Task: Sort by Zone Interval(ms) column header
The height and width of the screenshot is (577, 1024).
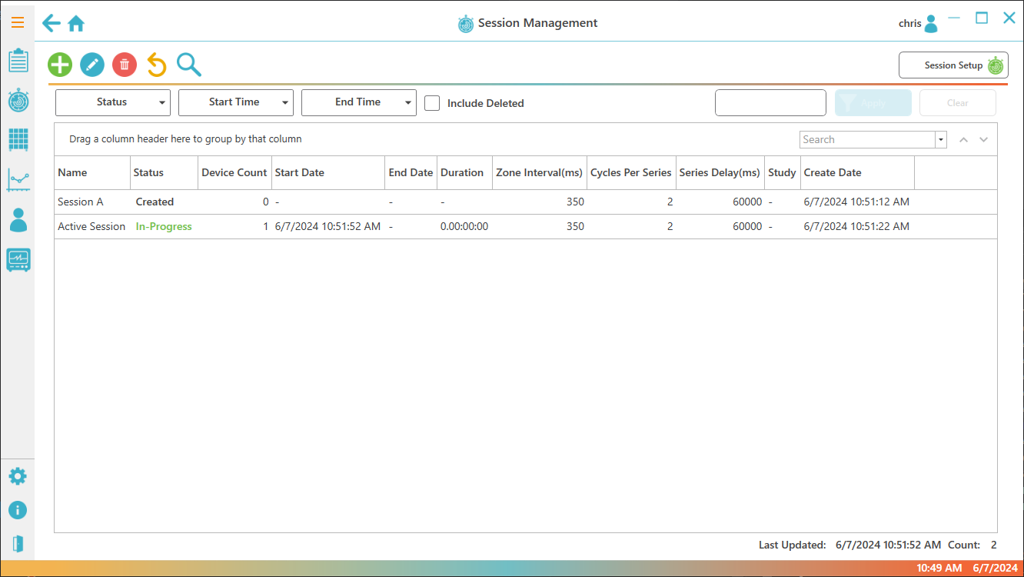Action: pos(539,172)
